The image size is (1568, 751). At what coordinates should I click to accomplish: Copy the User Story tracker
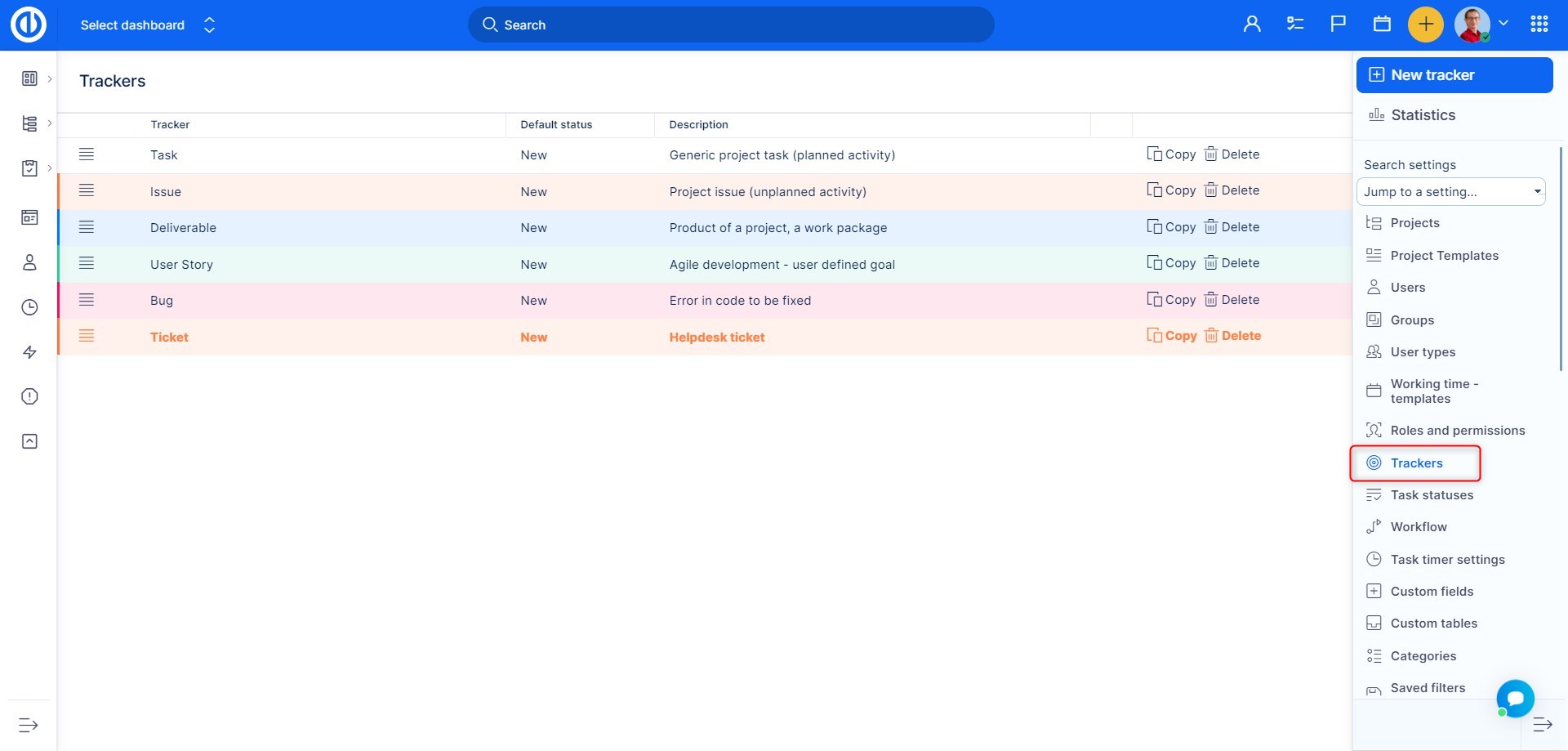1171,264
